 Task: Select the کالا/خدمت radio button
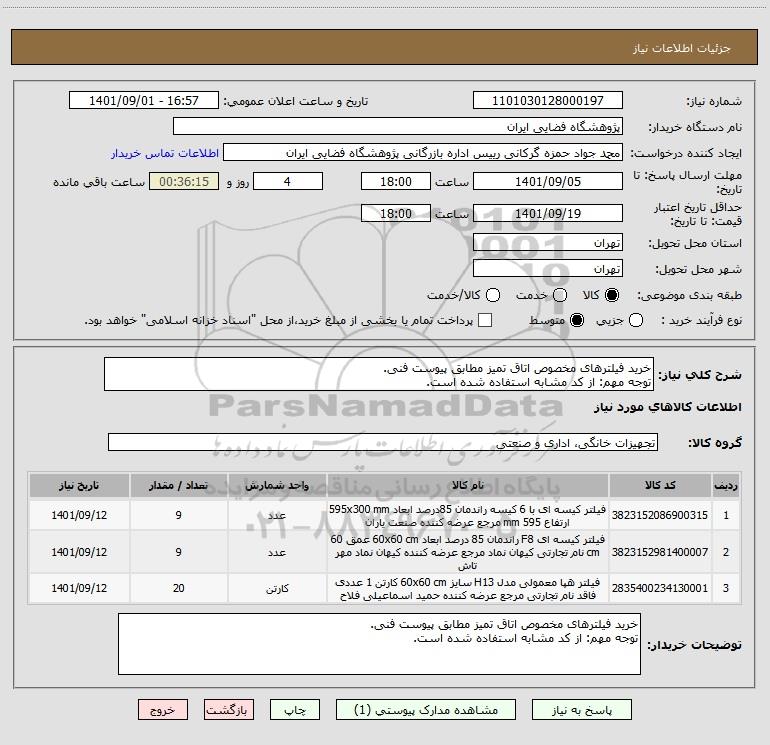click(493, 295)
